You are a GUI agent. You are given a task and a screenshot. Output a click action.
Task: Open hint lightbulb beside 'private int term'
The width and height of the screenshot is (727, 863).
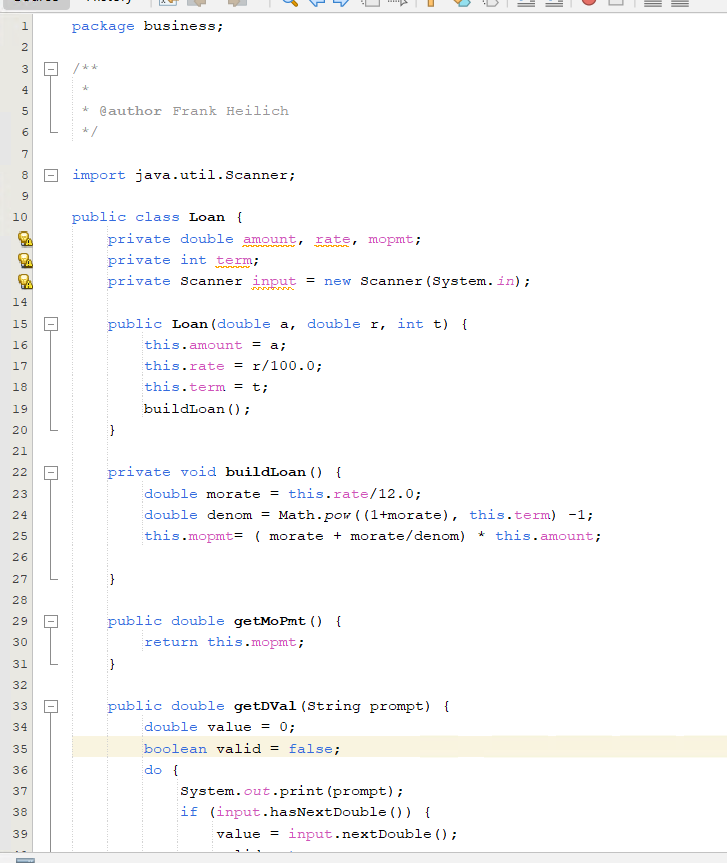[25, 260]
